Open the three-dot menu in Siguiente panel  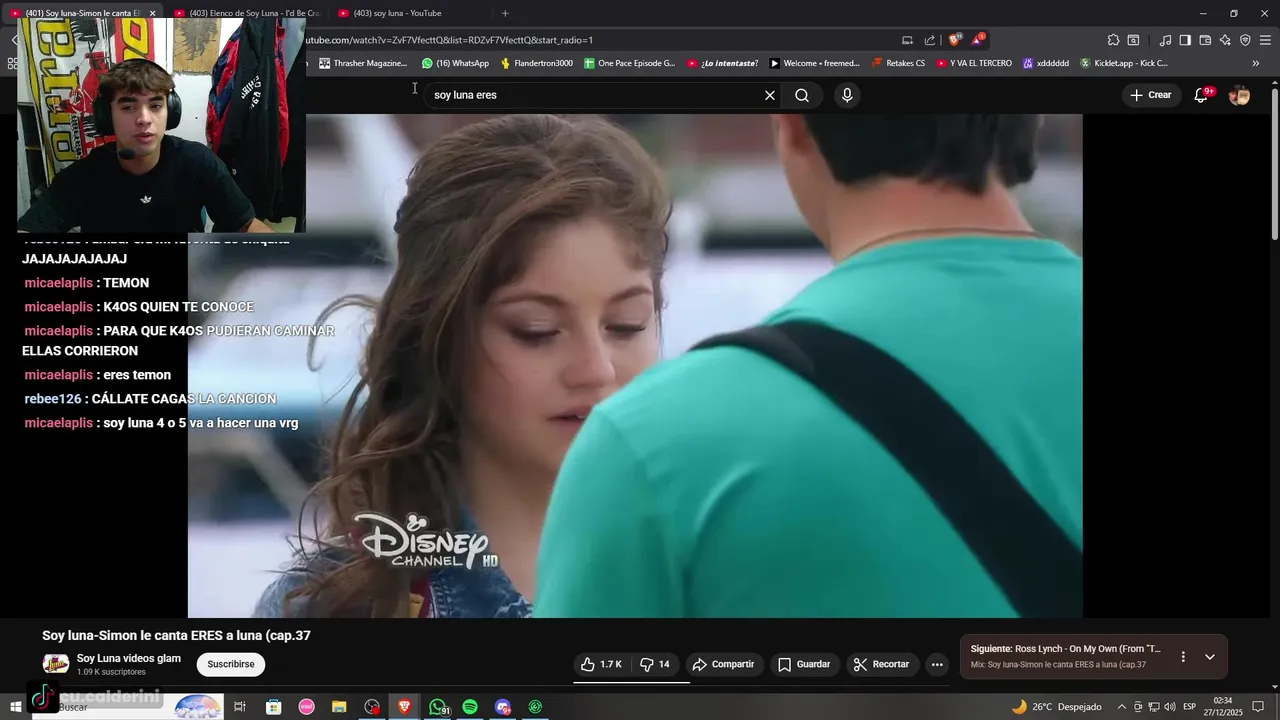click(x=1183, y=657)
